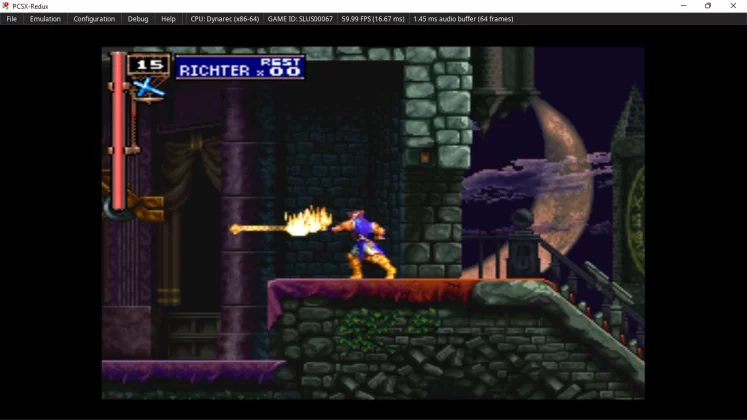Click the RICHTER REST x00 nameplate
Screen dimensions: 747x420
[240, 67]
